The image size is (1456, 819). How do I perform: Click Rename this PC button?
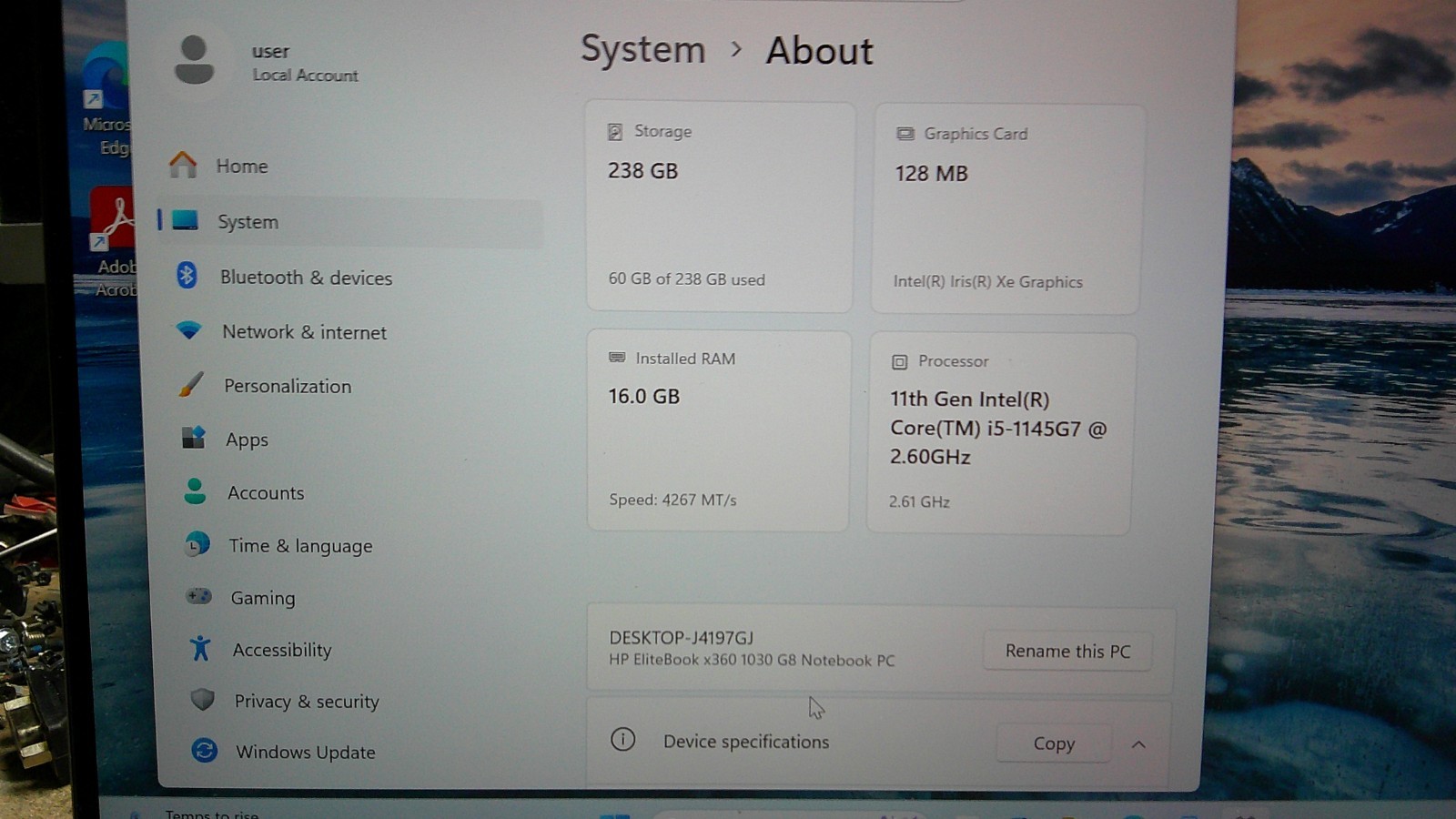[x=1067, y=651]
